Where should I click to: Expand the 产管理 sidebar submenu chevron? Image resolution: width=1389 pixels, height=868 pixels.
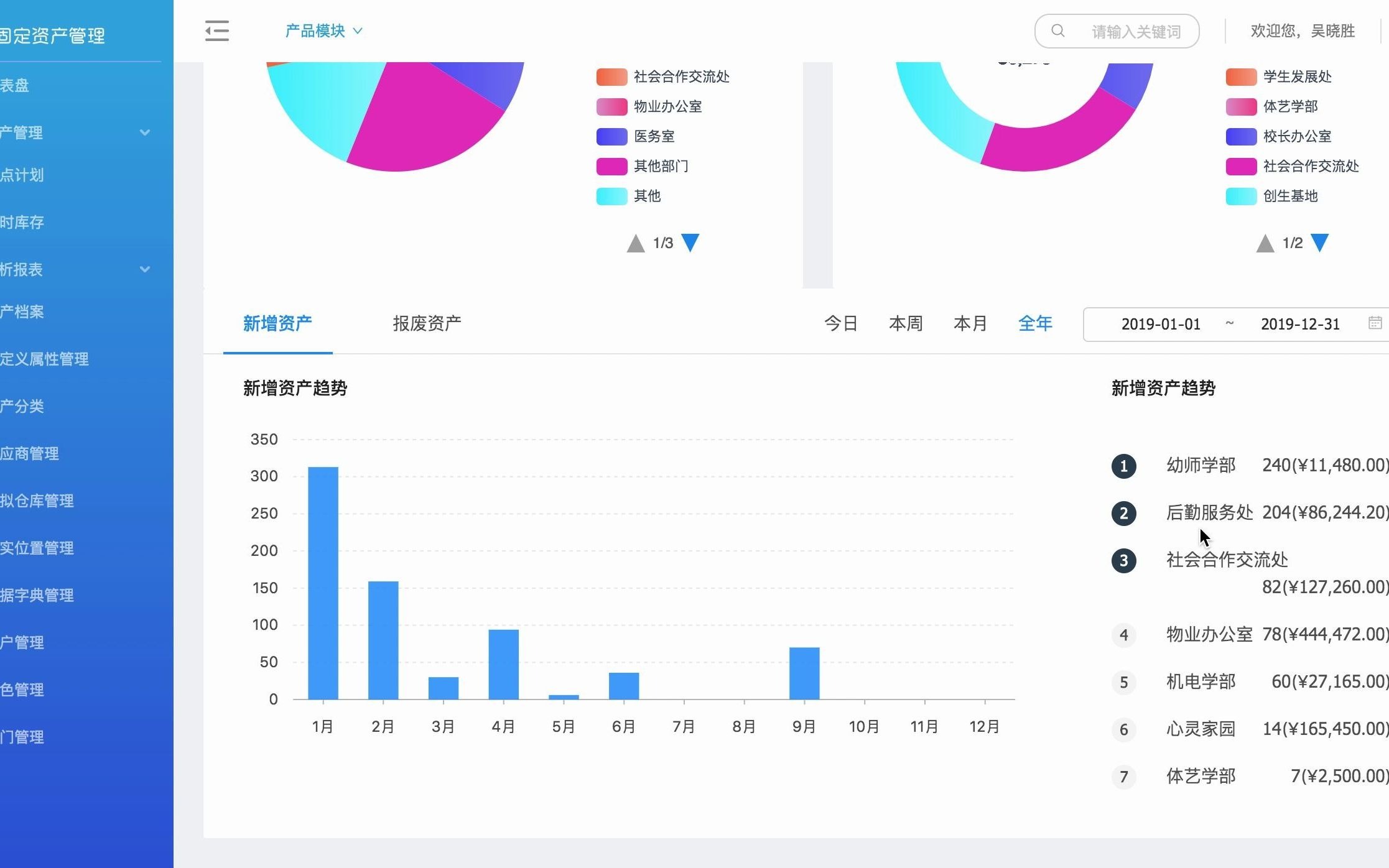145,132
